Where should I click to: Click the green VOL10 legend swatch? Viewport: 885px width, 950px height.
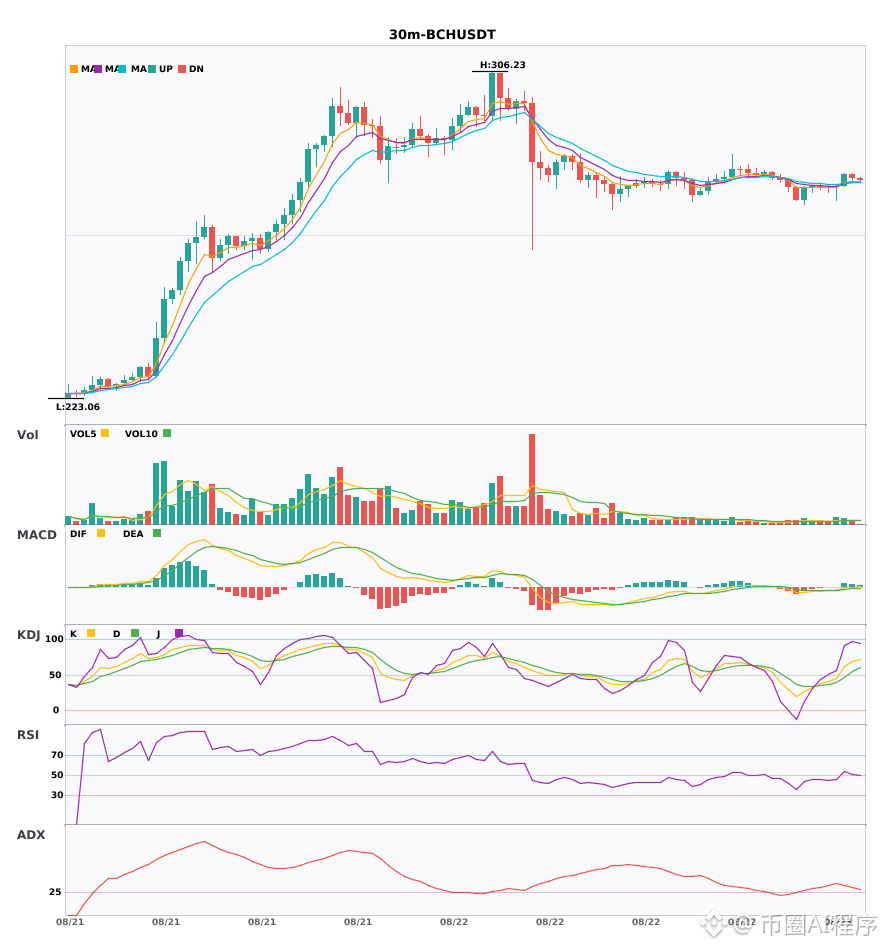(x=167, y=433)
